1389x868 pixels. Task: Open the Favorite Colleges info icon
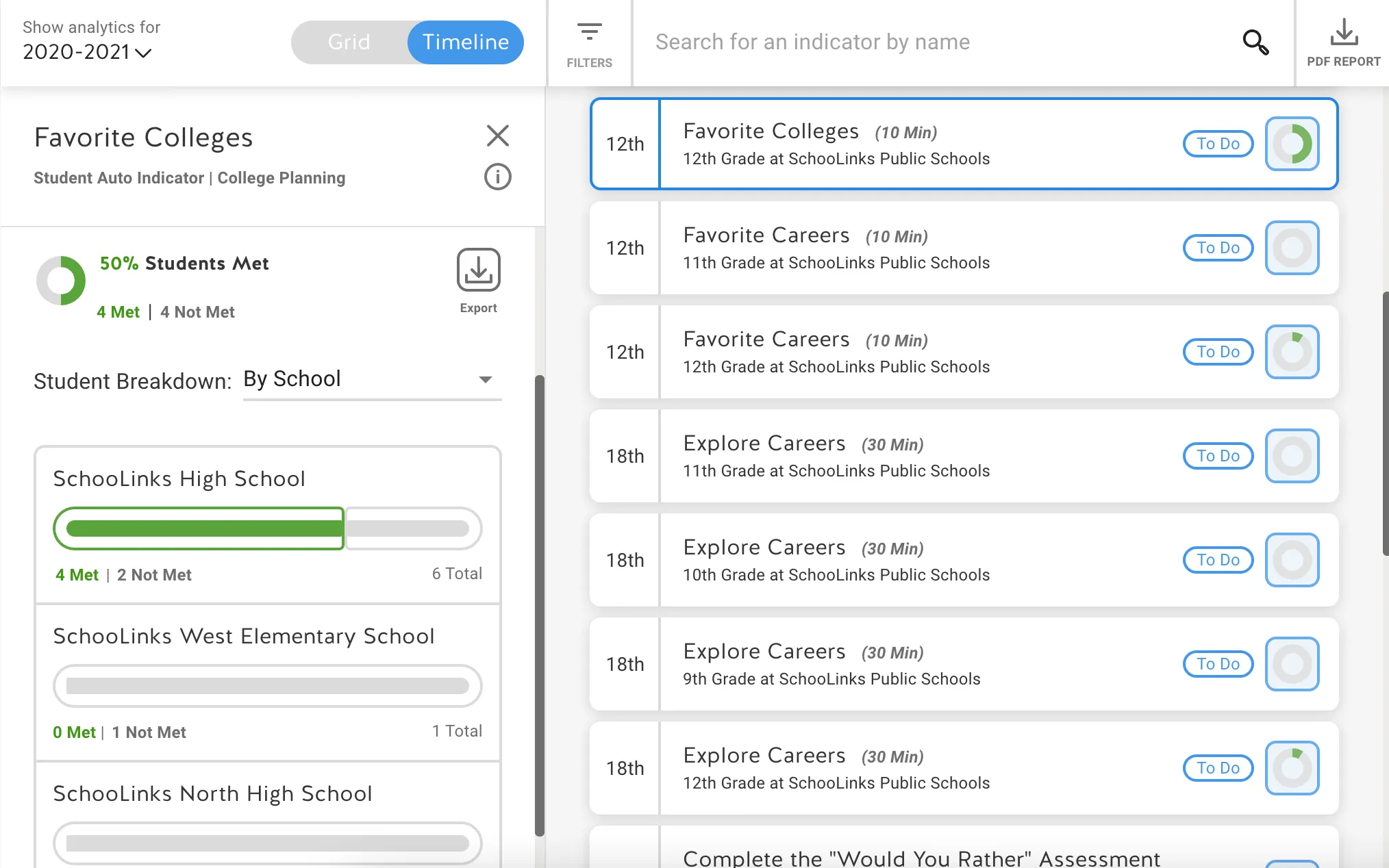point(498,177)
